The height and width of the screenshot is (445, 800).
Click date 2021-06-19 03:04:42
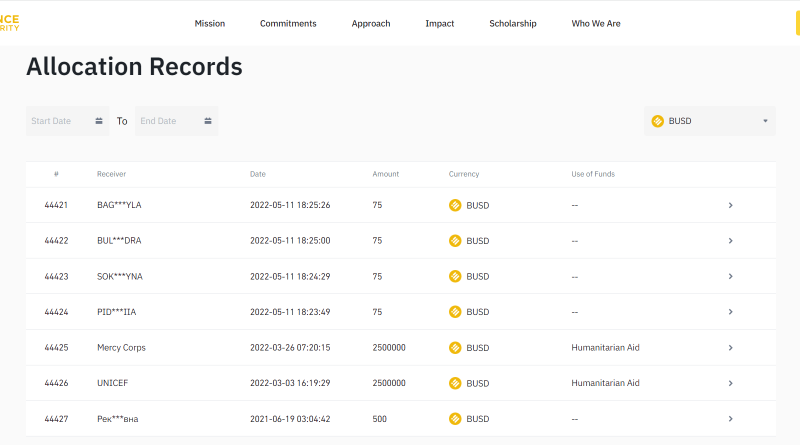tap(290, 418)
